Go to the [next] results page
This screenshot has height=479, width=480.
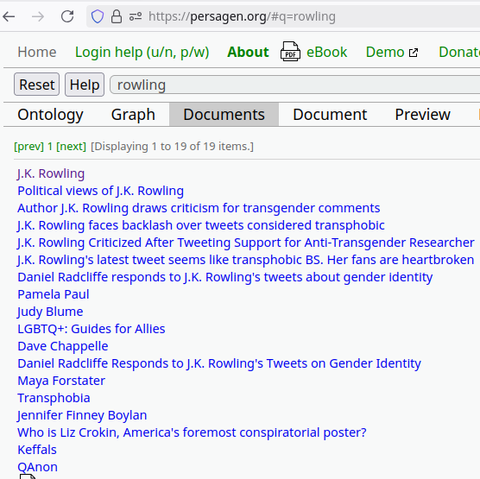click(71, 146)
